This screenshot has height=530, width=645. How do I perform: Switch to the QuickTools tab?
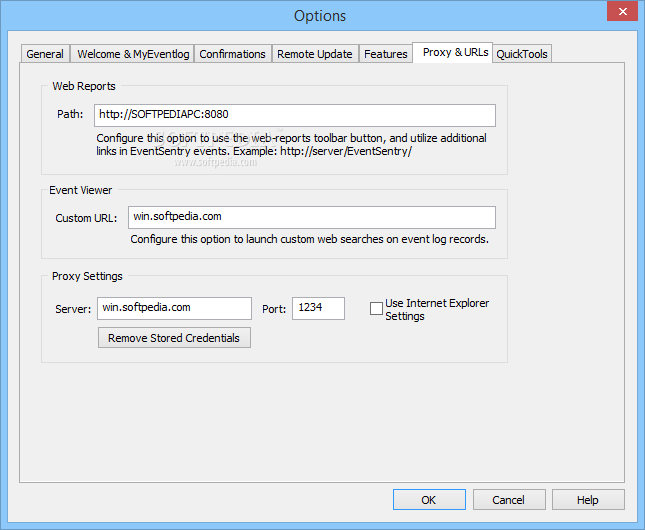pos(522,54)
